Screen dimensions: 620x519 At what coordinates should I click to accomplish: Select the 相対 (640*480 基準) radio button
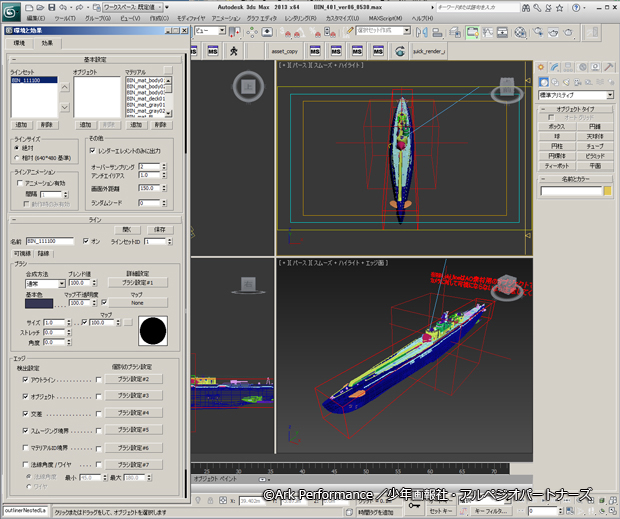(17, 158)
